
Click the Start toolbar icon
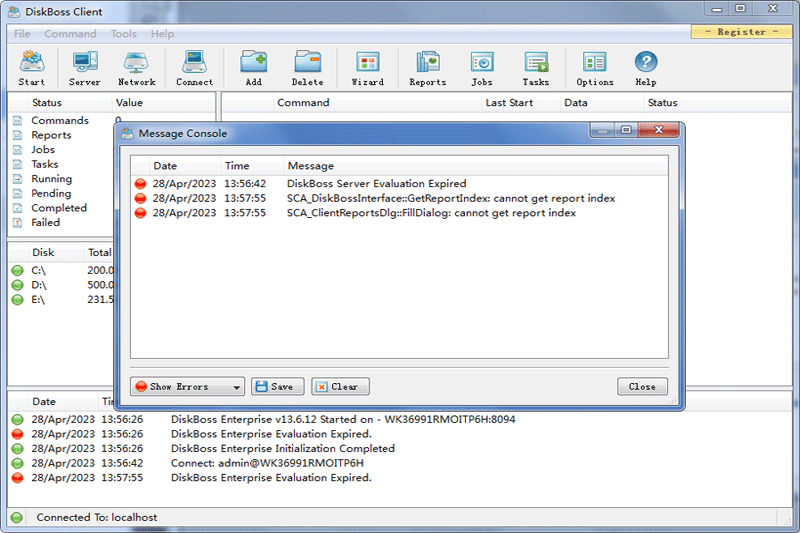tap(31, 68)
